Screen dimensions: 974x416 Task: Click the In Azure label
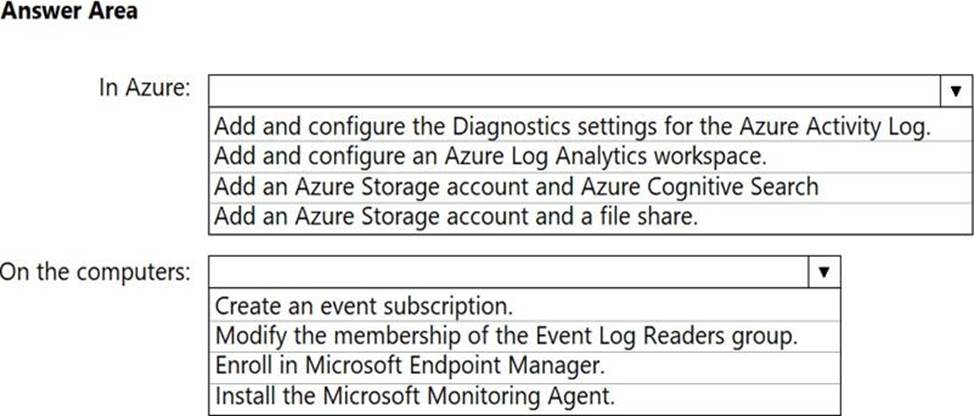(x=144, y=88)
